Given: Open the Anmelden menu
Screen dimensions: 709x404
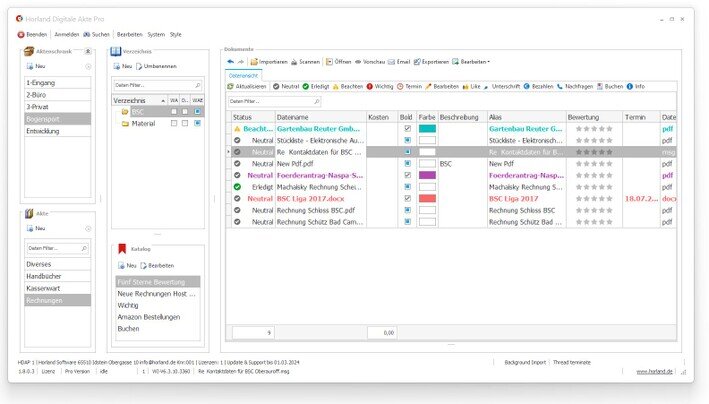Looking at the screenshot, I should [x=66, y=34].
